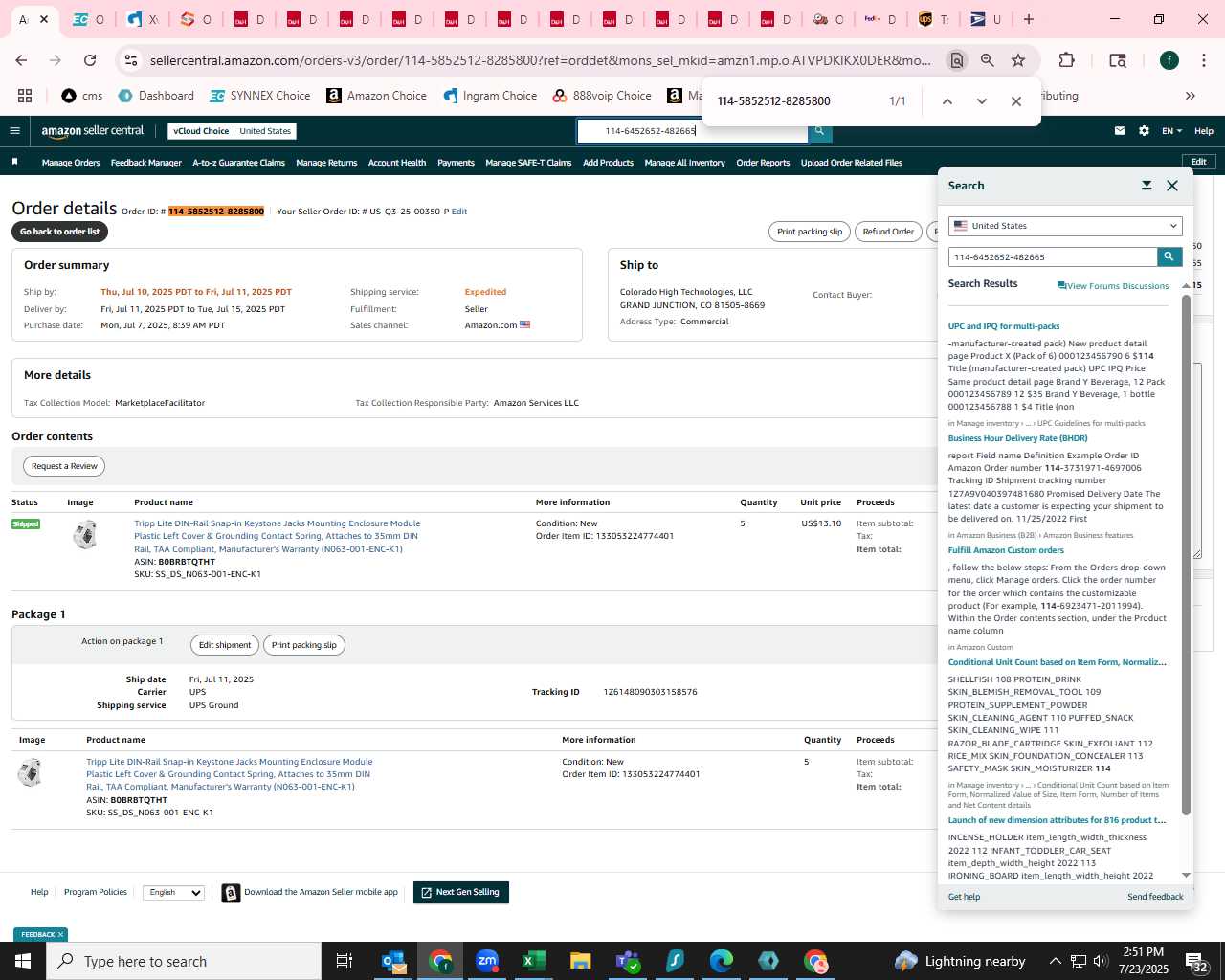The height and width of the screenshot is (980, 1225).
Task: Show hidden system tray icons
Action: (x=1055, y=961)
